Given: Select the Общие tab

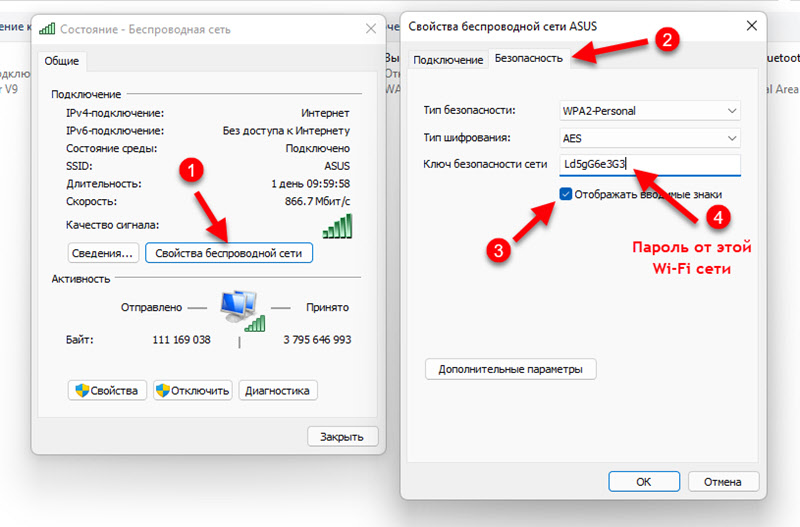Looking at the screenshot, I should 64,61.
